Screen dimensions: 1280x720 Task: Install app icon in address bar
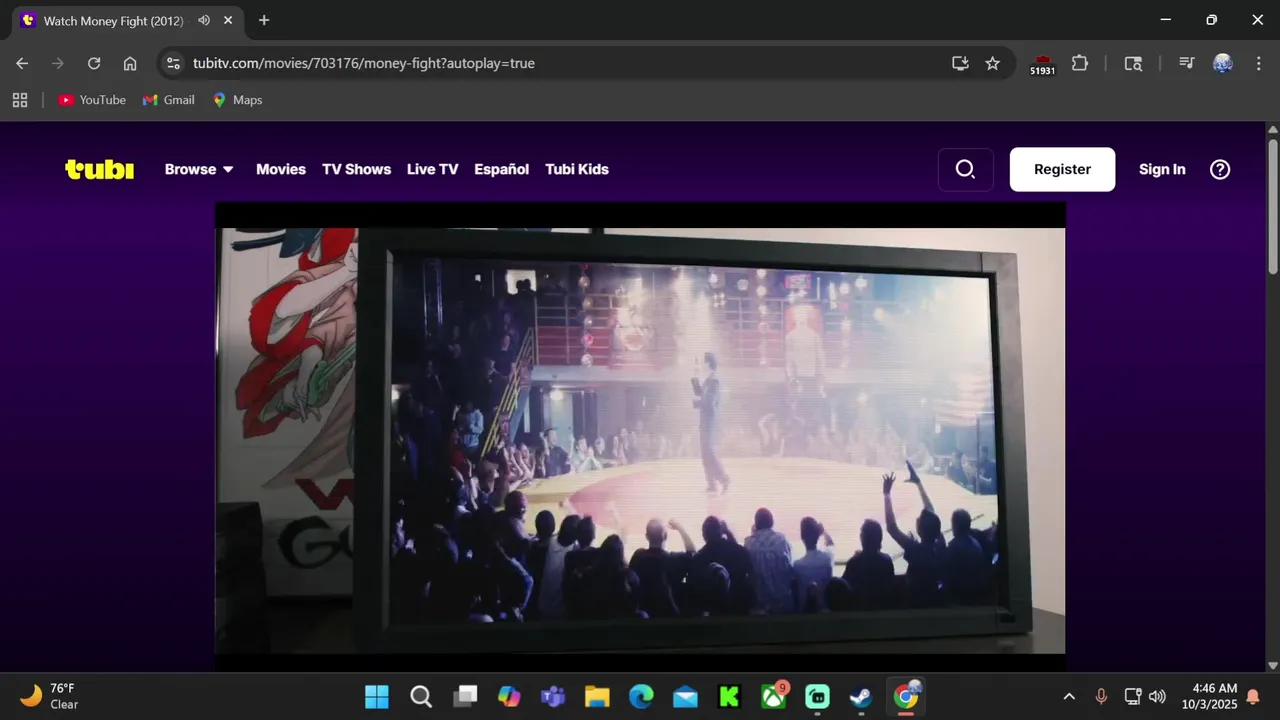(x=960, y=63)
